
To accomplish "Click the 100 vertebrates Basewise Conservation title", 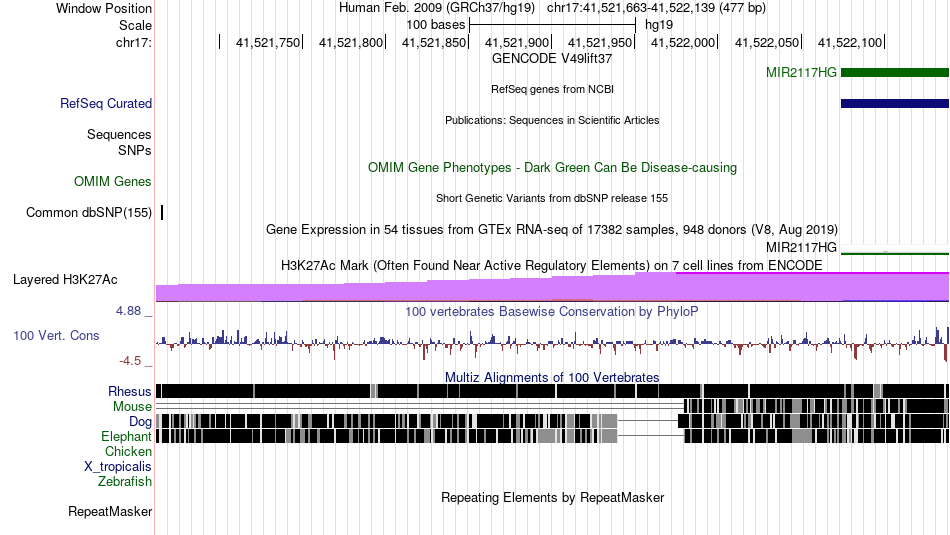I will point(552,311).
